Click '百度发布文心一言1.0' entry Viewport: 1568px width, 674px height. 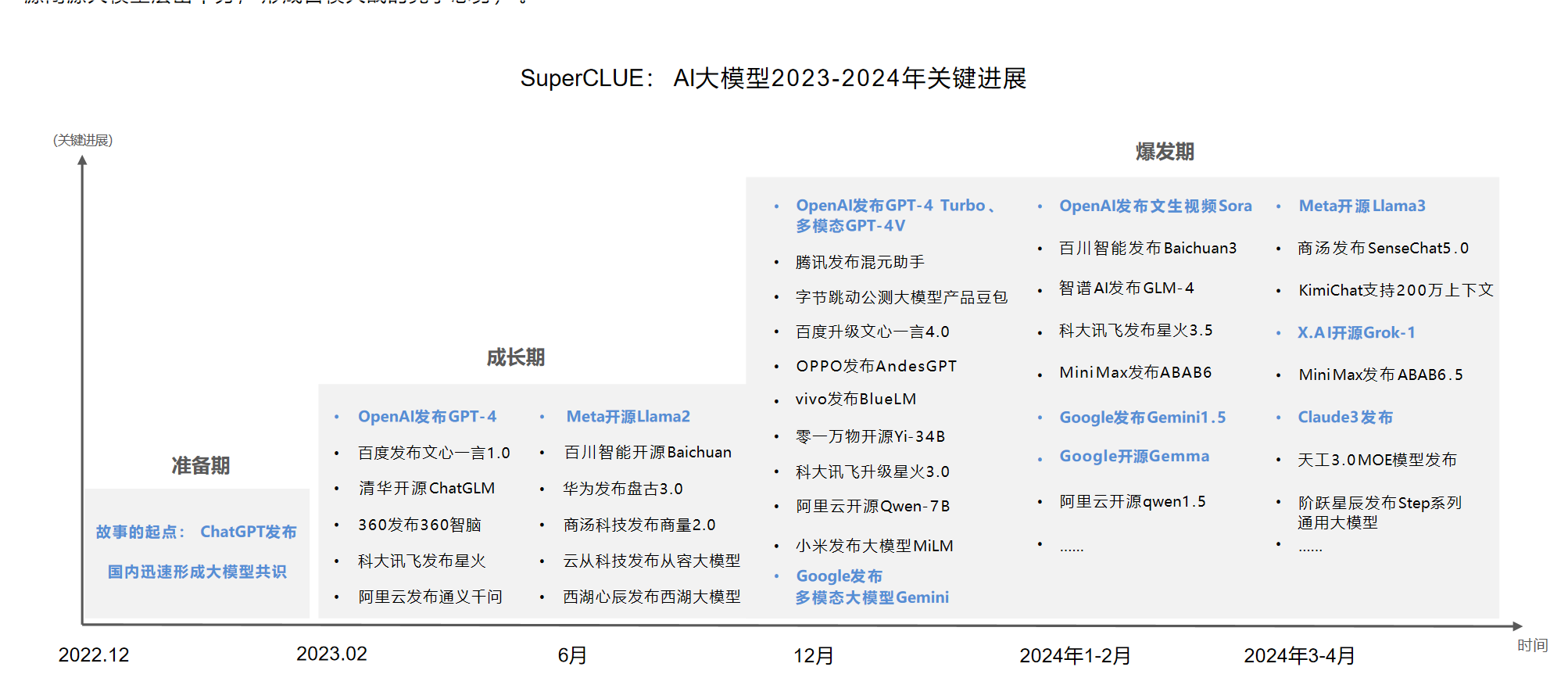[x=434, y=453]
